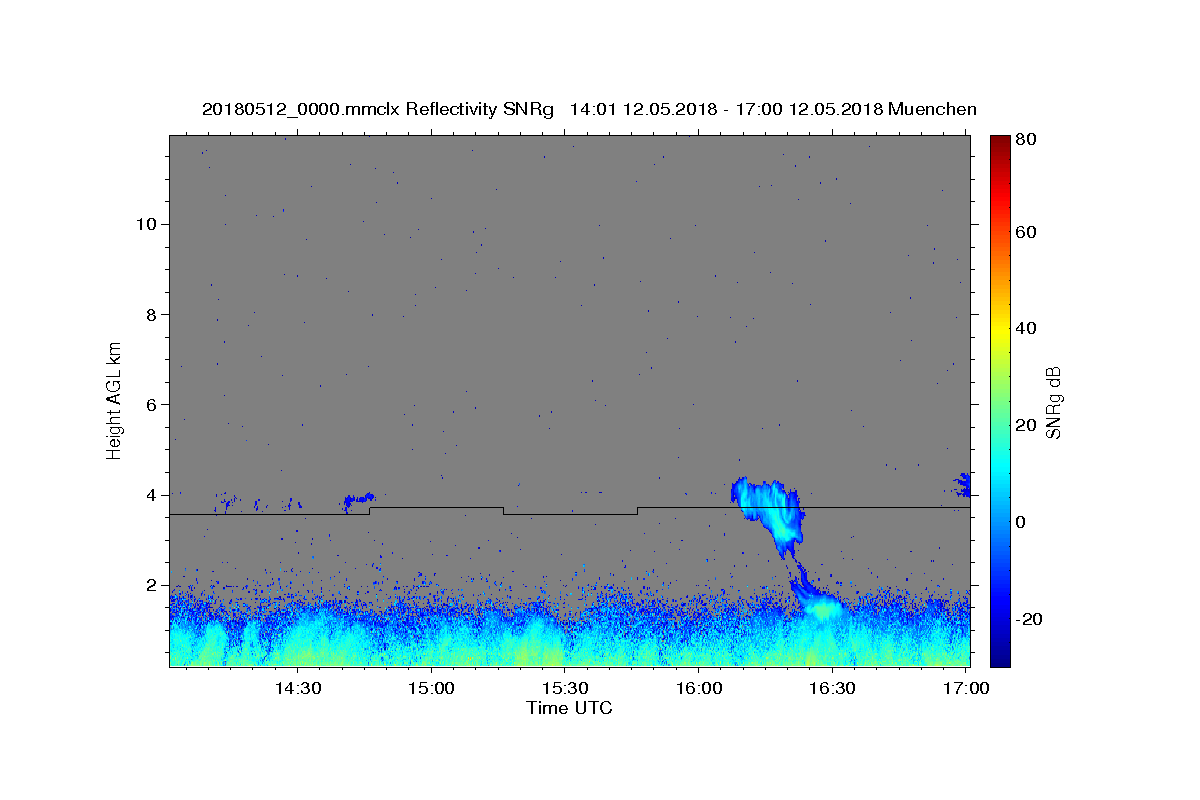Click the 14:30 time tick label
Viewport: 1200px width, 800px height.
297,688
